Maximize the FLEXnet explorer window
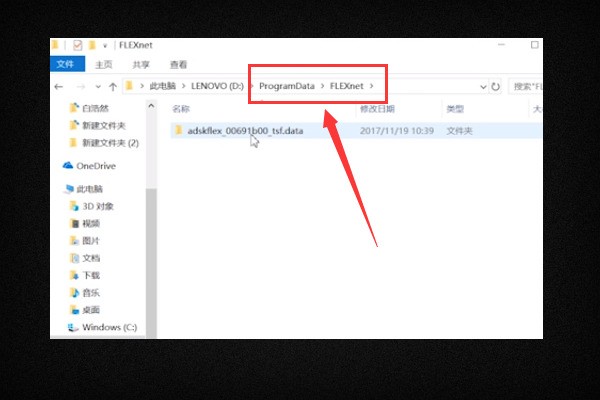 pyautogui.click(x=535, y=45)
